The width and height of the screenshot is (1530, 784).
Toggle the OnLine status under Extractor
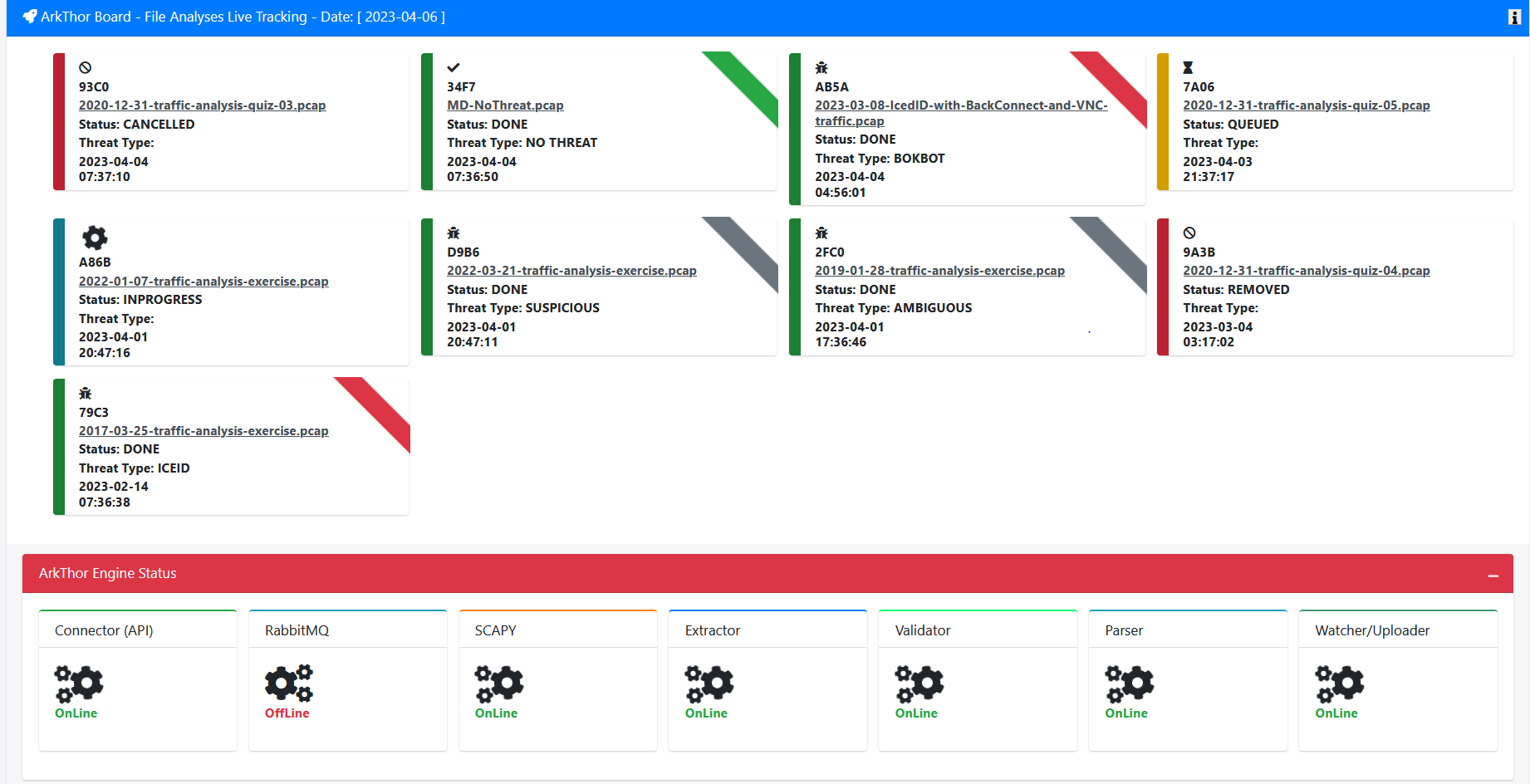point(706,713)
